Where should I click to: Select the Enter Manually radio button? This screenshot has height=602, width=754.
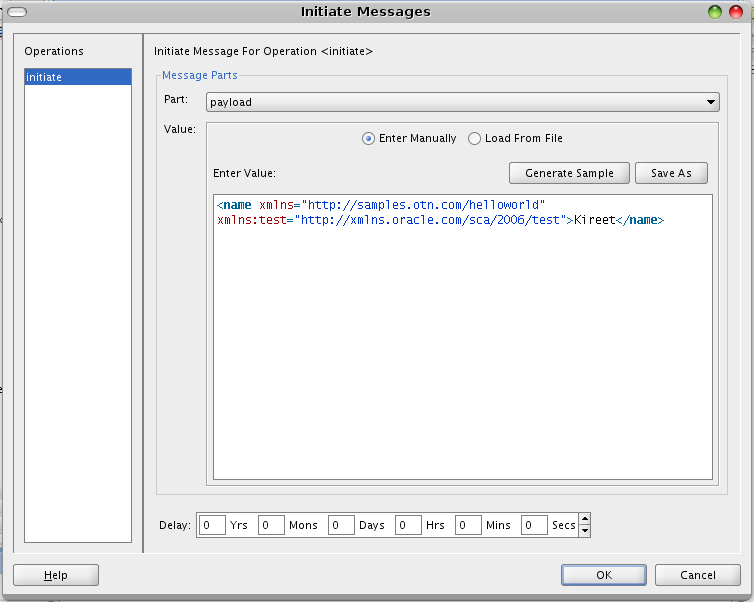click(369, 139)
